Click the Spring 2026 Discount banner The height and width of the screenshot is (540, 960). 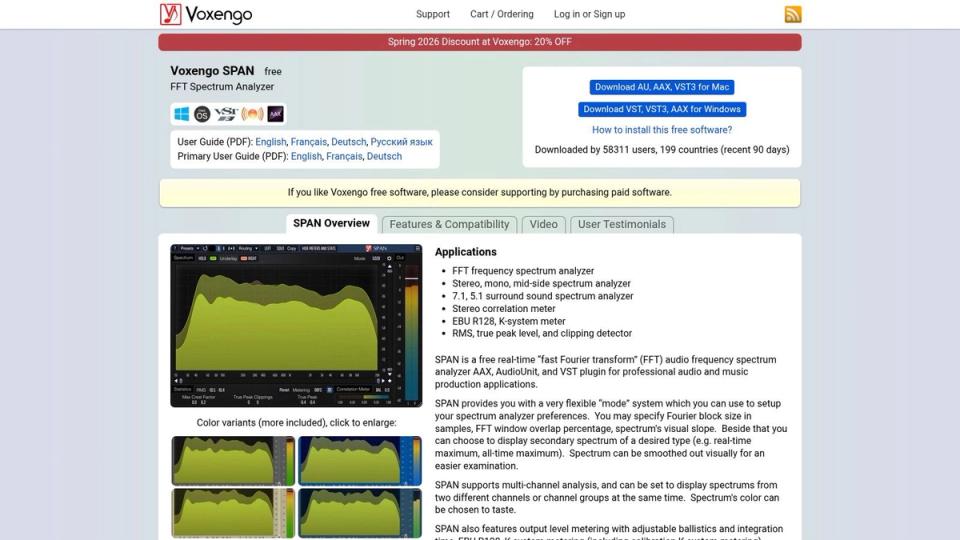click(x=479, y=42)
